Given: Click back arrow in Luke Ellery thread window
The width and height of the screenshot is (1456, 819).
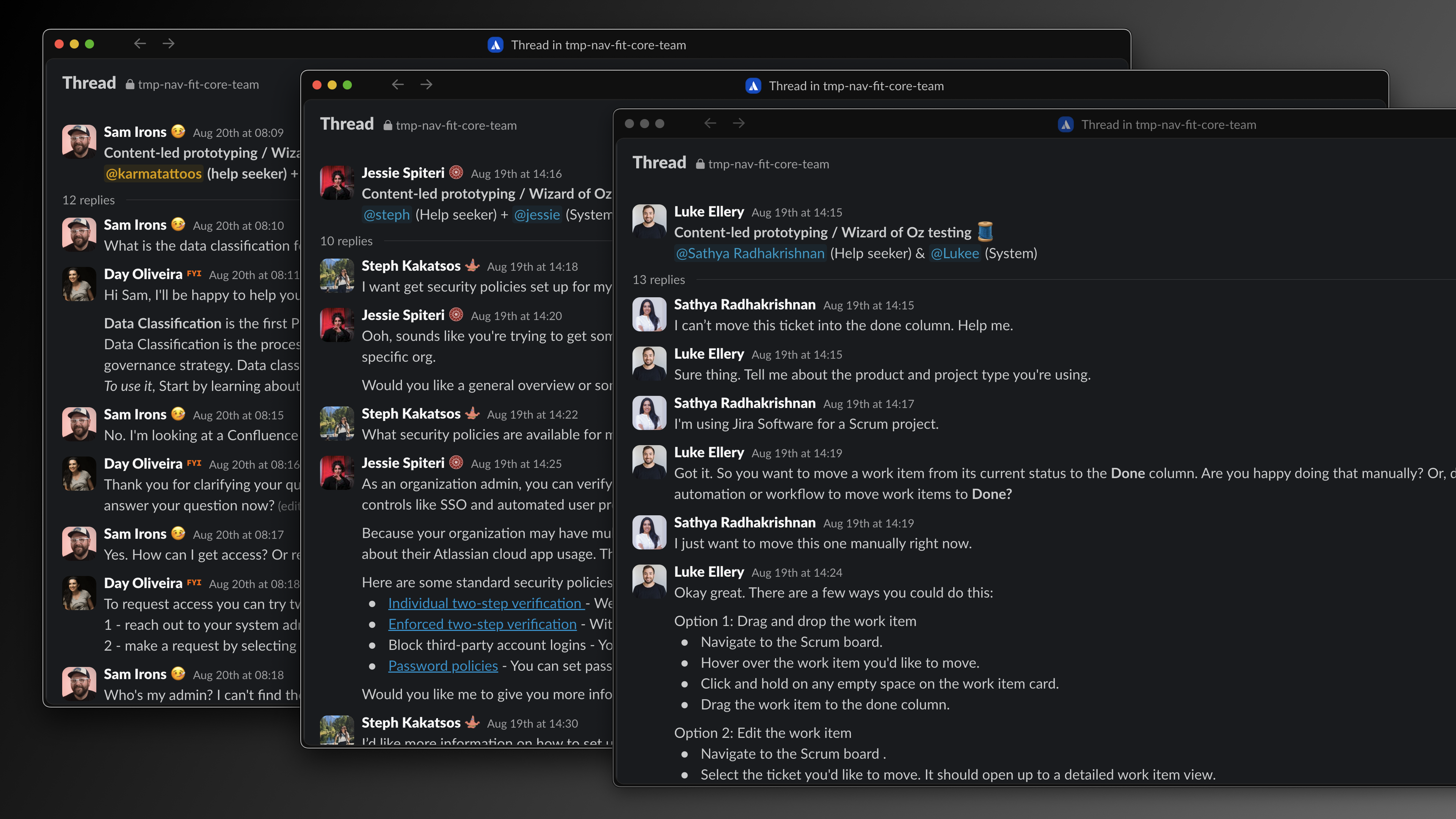Looking at the screenshot, I should pyautogui.click(x=710, y=123).
